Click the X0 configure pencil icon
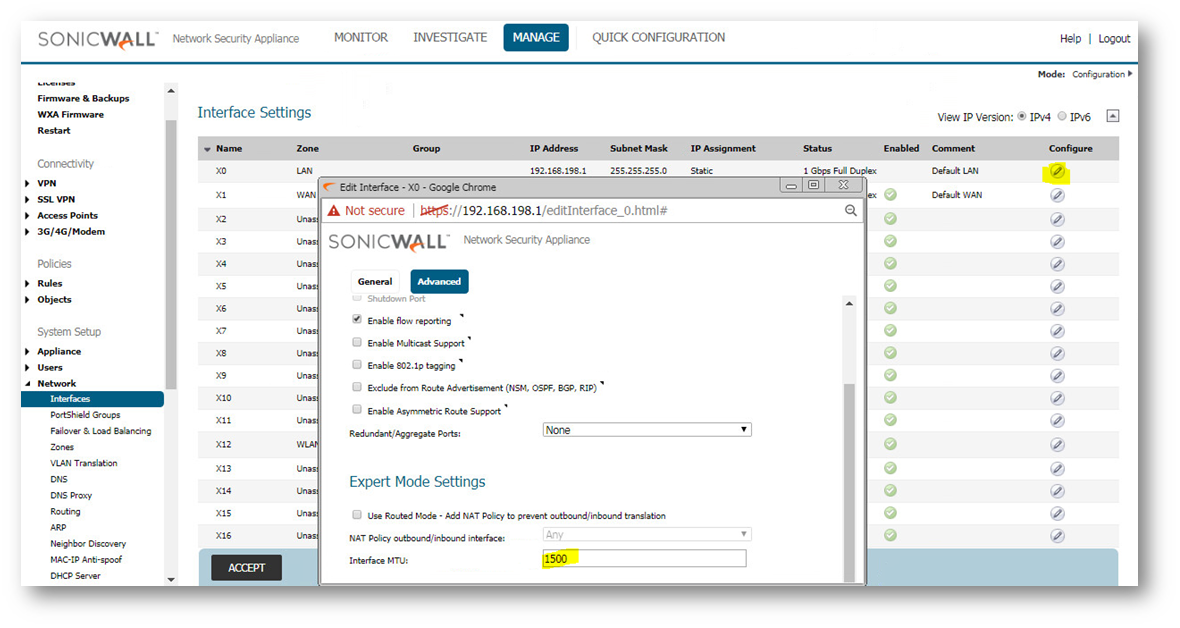This screenshot has height=628, width=1180. (1057, 172)
